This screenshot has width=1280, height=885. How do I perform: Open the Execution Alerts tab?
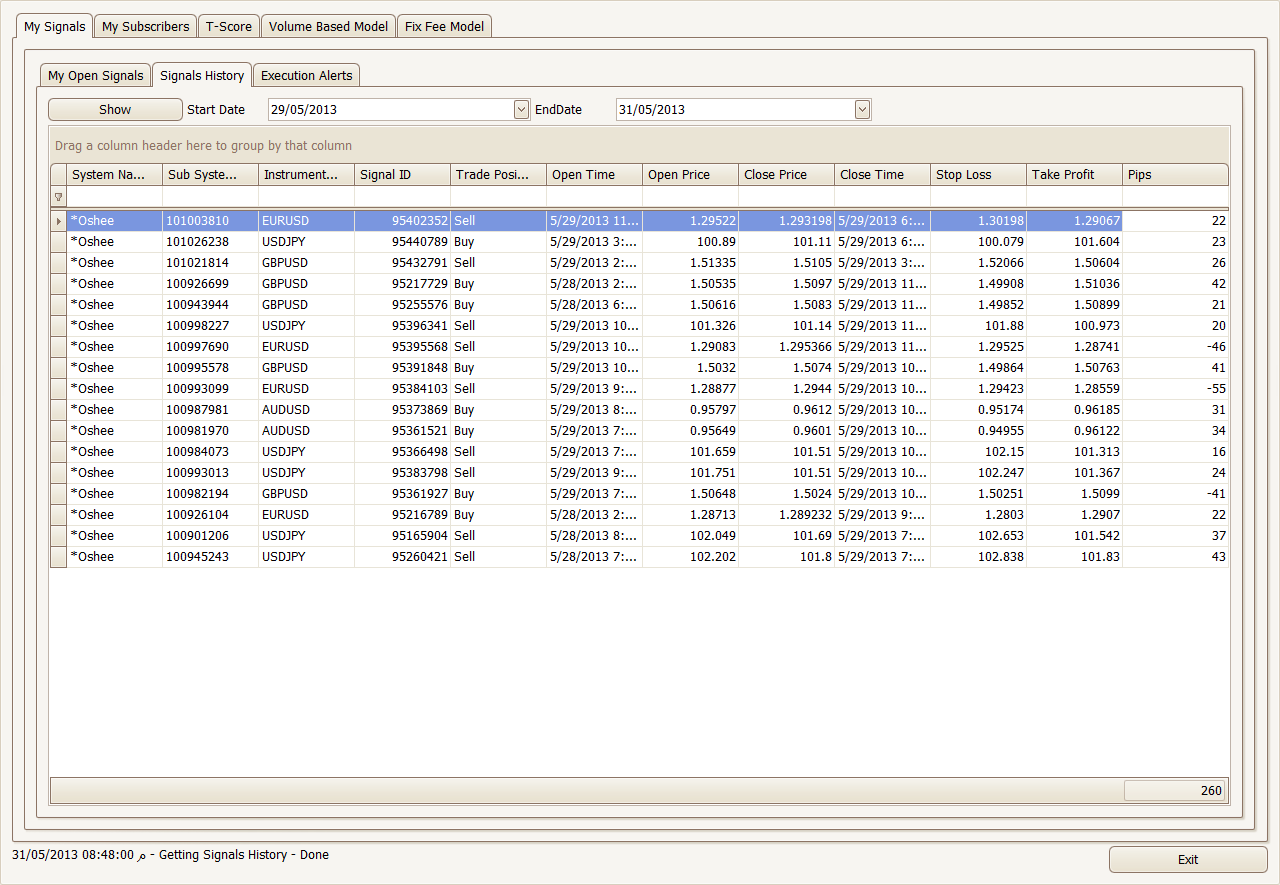point(307,76)
